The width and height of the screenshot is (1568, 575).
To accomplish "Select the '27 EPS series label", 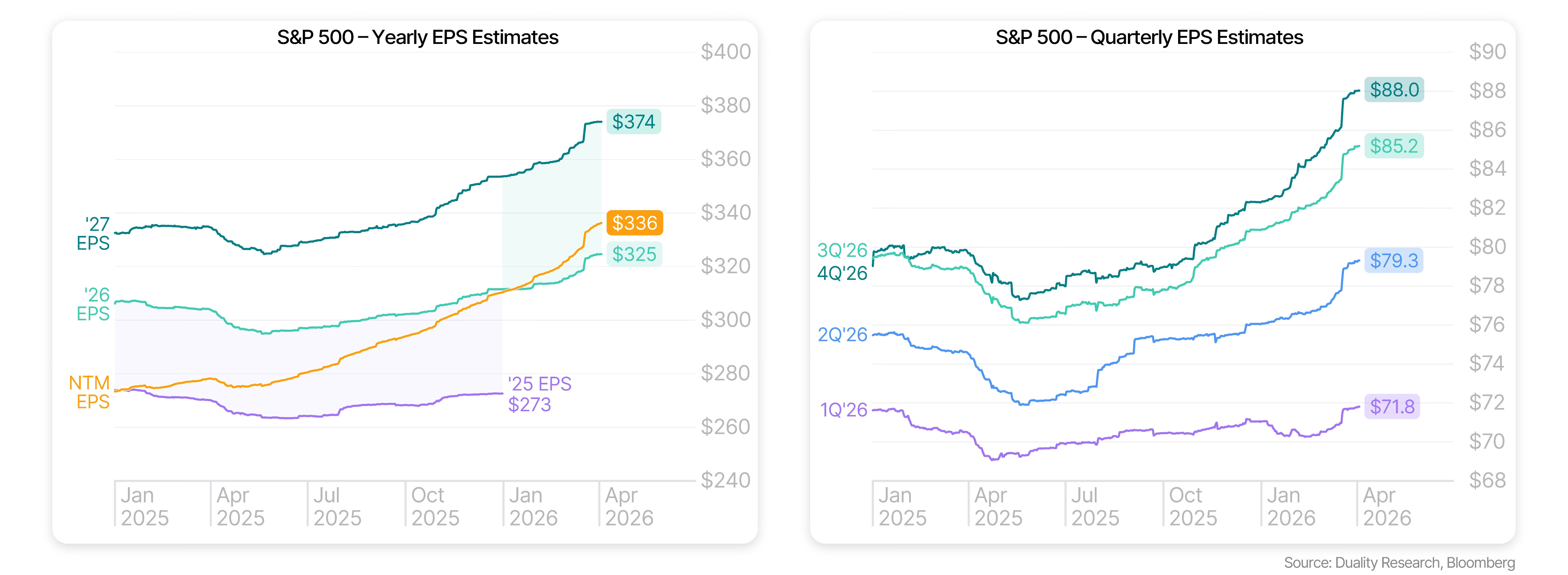I will click(93, 233).
